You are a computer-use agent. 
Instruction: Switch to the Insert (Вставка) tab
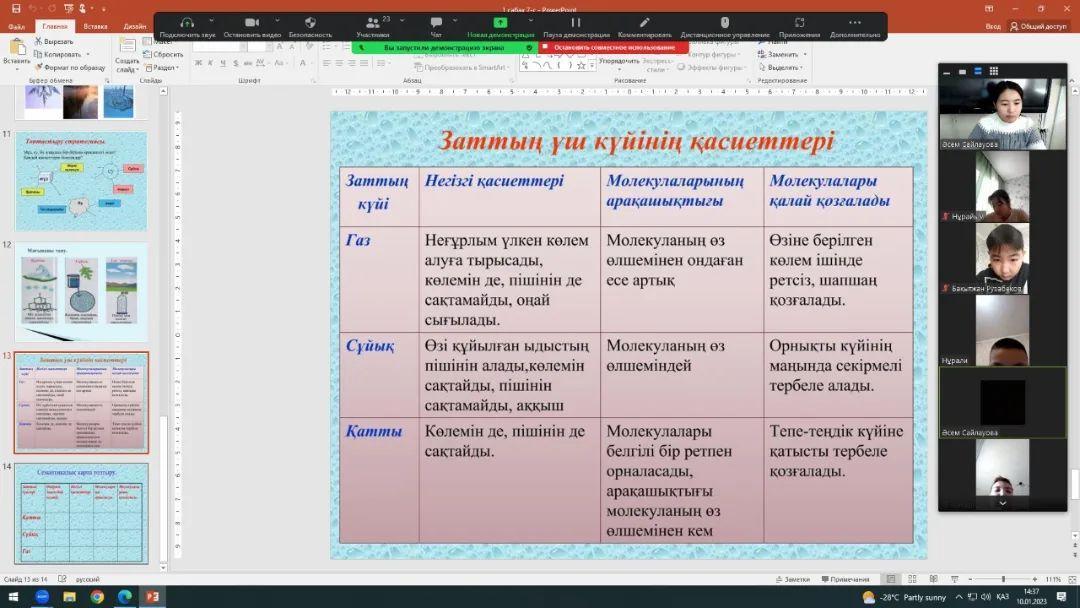pyautogui.click(x=95, y=27)
